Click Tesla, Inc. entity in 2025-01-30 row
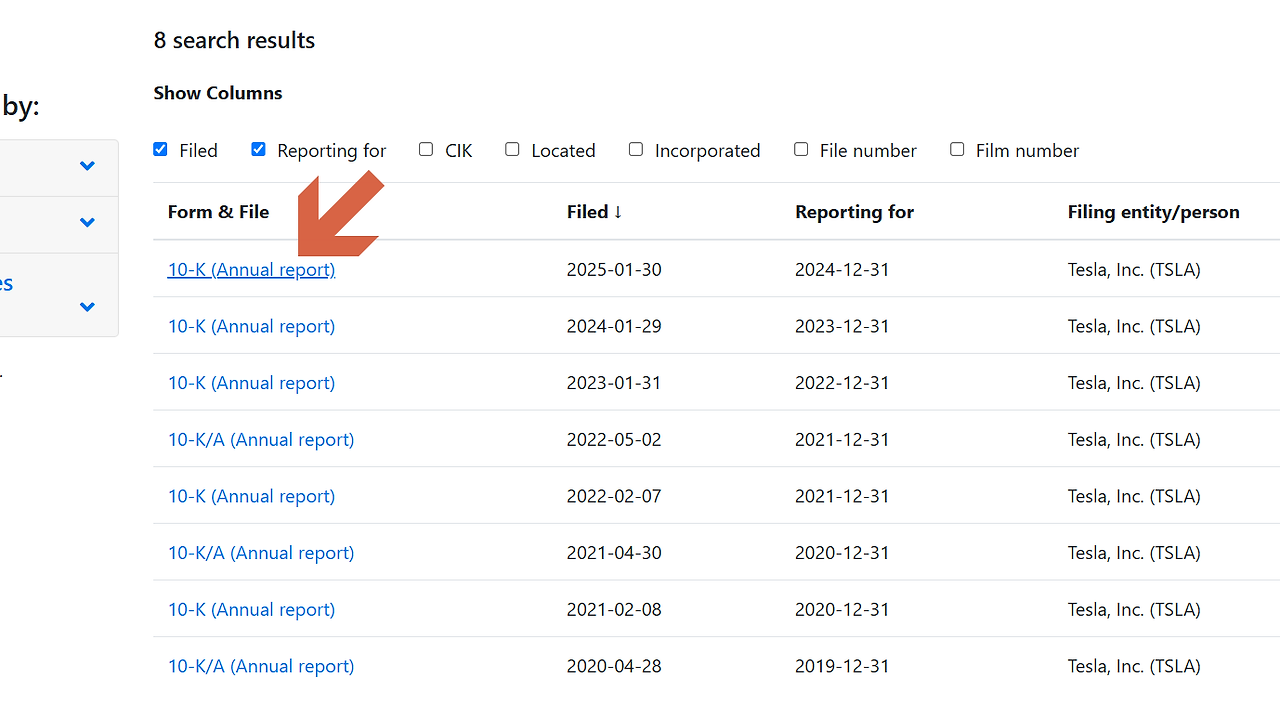This screenshot has height=704, width=1280. (1134, 270)
